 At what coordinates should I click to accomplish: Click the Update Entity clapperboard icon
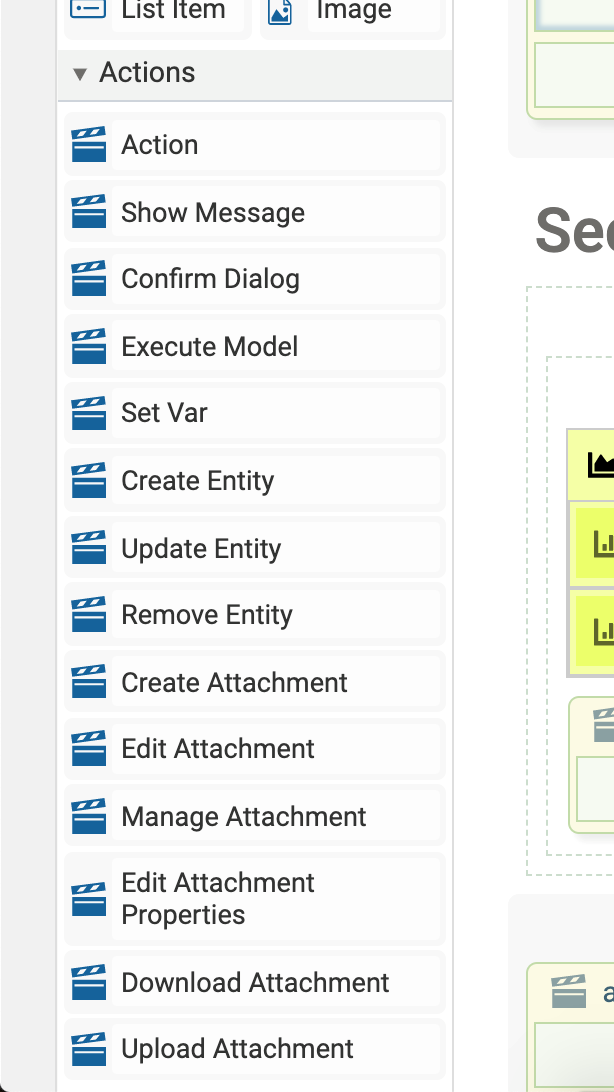pyautogui.click(x=89, y=548)
